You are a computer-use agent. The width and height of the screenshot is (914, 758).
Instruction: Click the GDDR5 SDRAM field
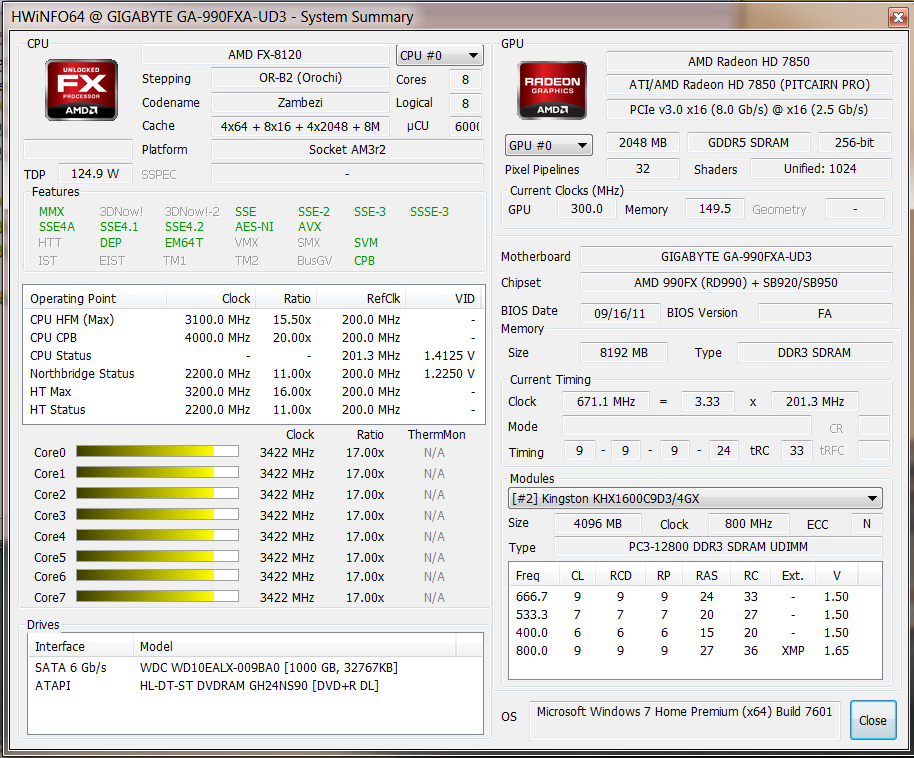pyautogui.click(x=748, y=142)
